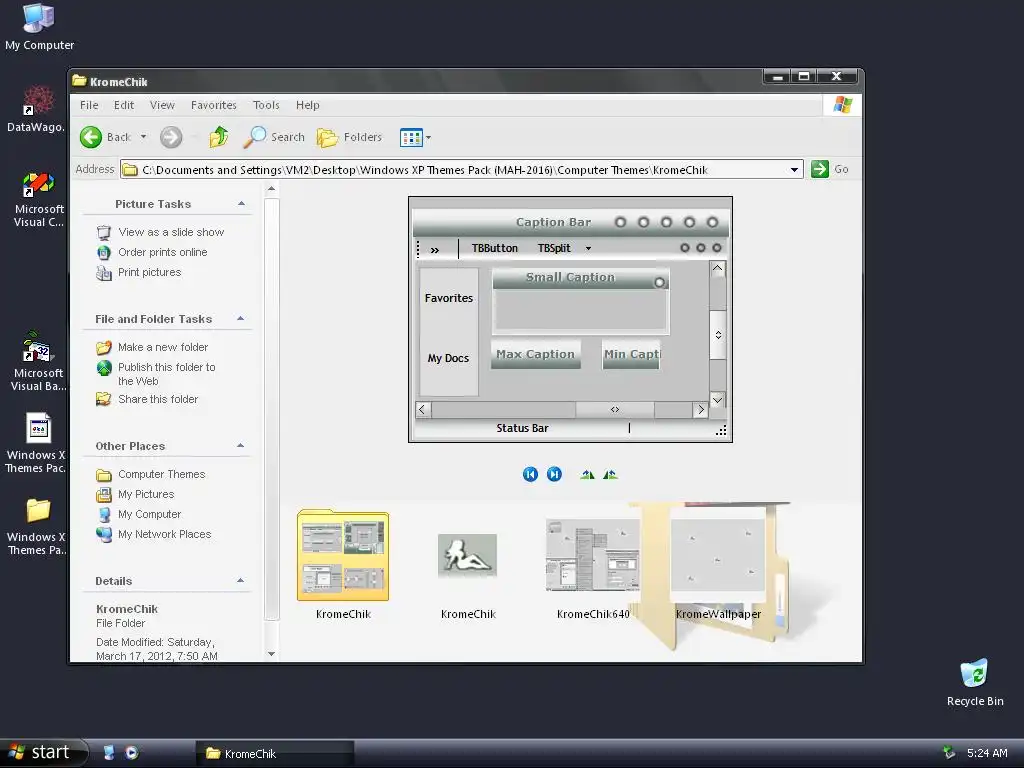Show previous image in filmstrip
Image resolution: width=1024 pixels, height=768 pixels.
(x=530, y=474)
